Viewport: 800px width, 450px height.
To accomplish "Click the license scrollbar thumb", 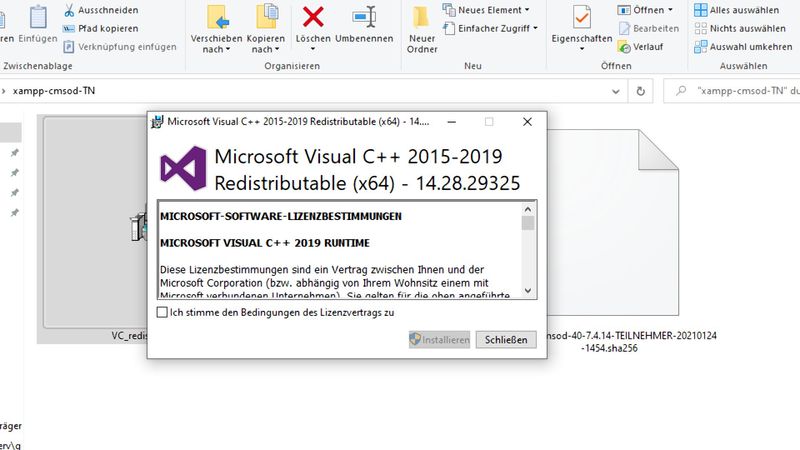I will (x=528, y=223).
